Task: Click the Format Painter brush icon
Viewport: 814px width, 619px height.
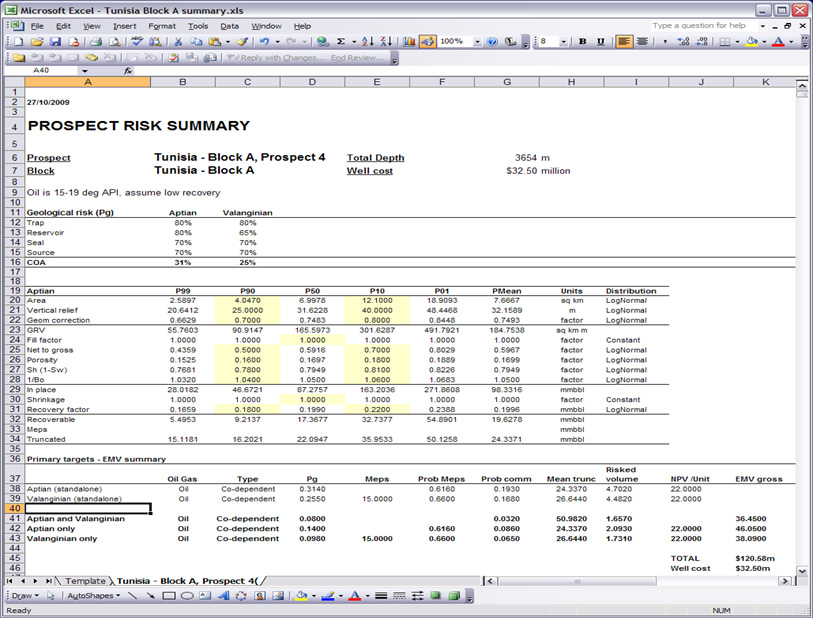Action: coord(241,42)
